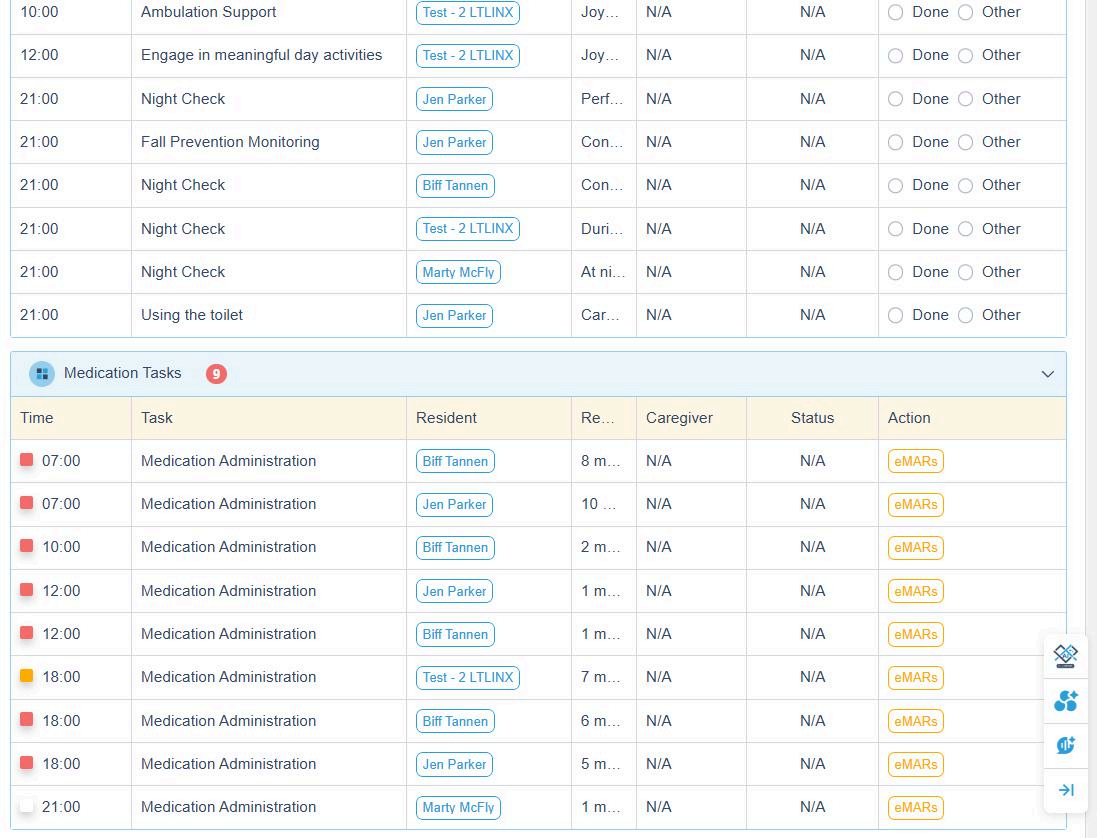Click the red 9 badge on Medication Tasks

[216, 374]
